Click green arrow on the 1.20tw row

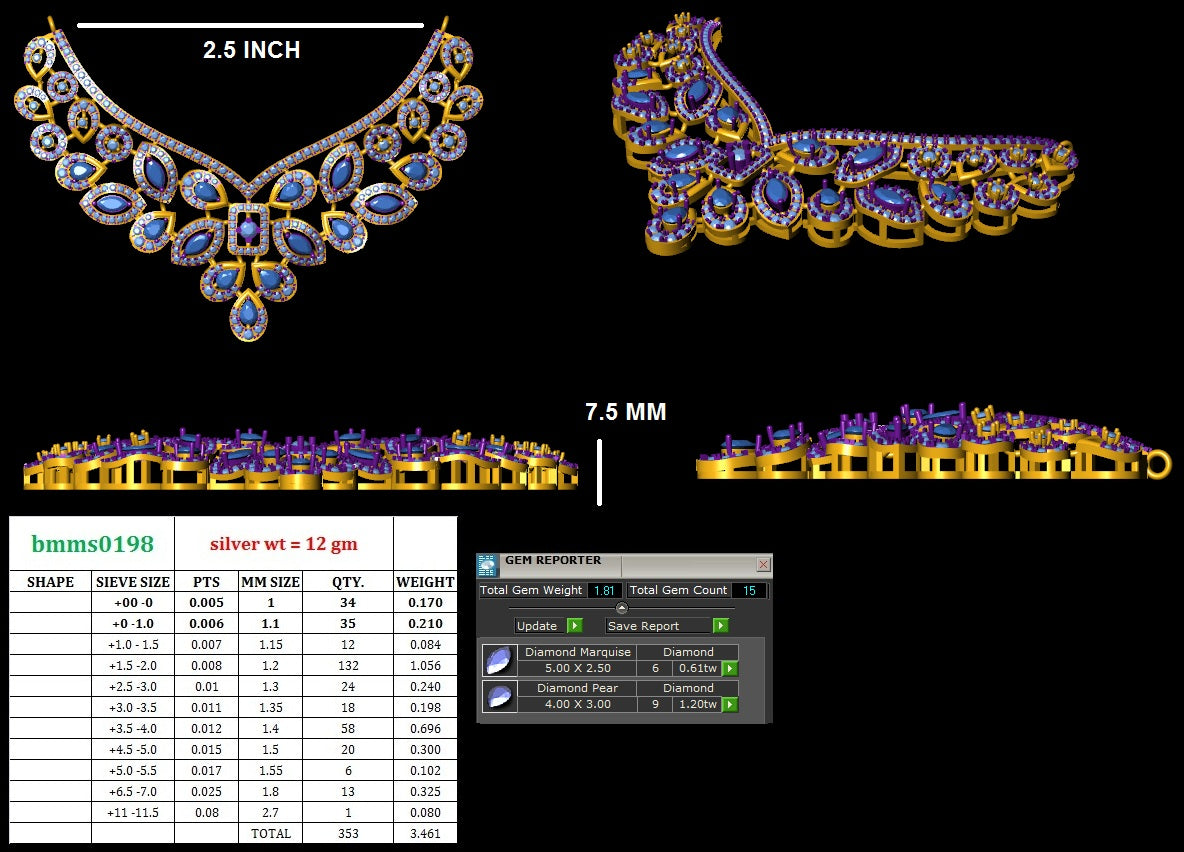pyautogui.click(x=730, y=704)
